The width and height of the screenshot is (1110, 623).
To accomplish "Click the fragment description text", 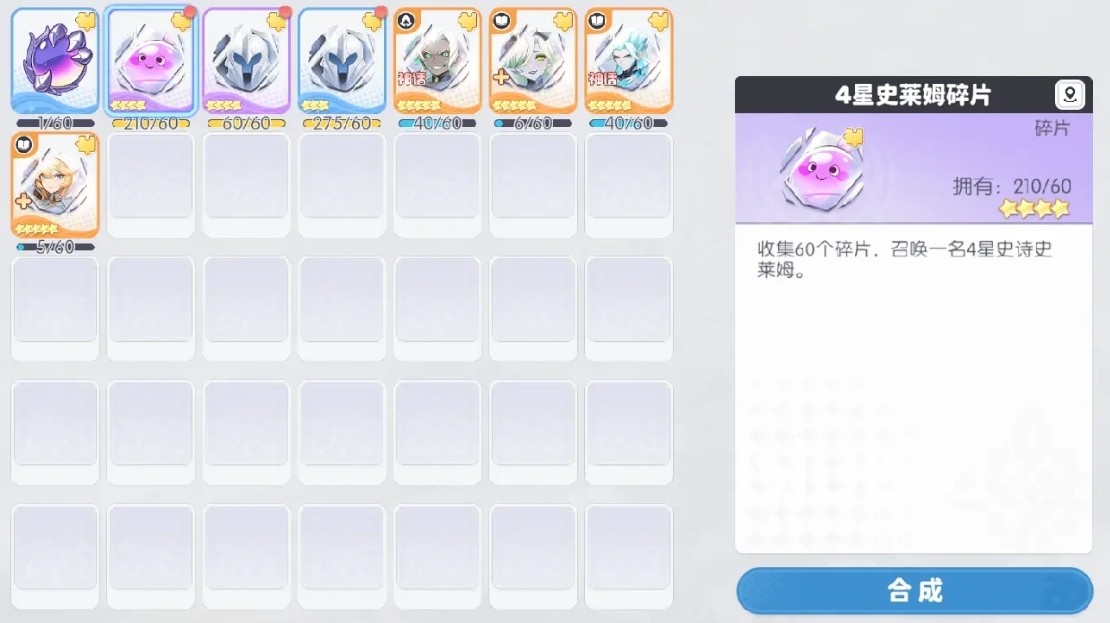I will pyautogui.click(x=904, y=259).
